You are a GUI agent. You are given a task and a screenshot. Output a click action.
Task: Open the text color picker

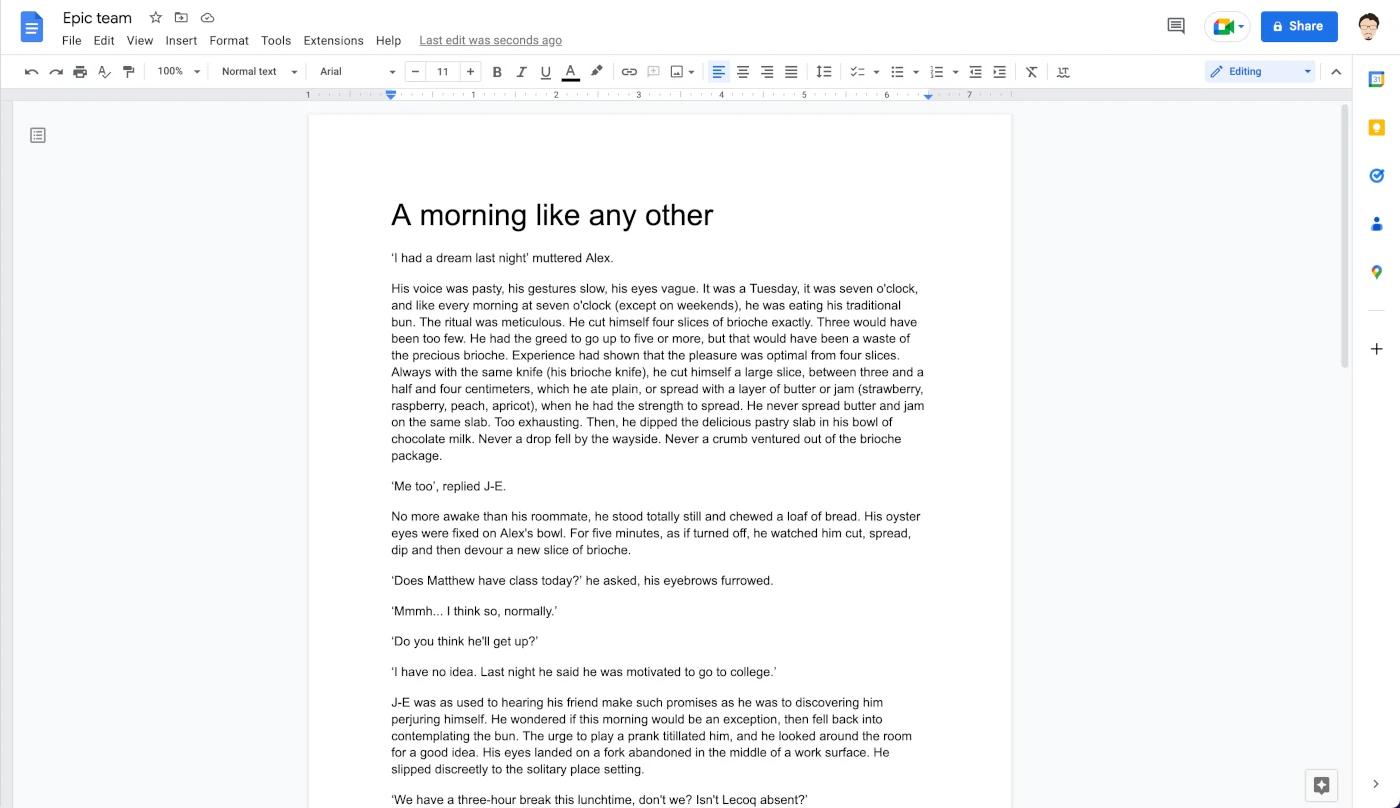pos(570,71)
